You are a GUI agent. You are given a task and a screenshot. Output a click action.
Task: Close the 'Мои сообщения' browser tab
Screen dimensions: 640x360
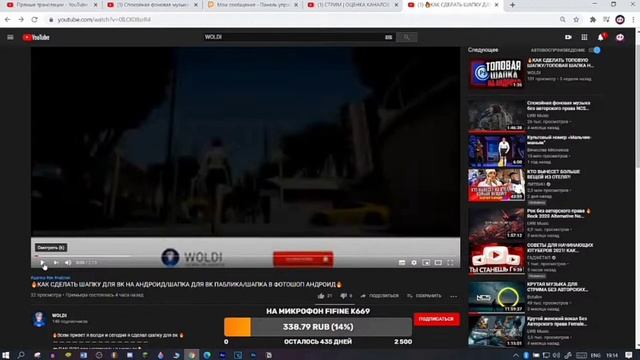tap(296, 5)
